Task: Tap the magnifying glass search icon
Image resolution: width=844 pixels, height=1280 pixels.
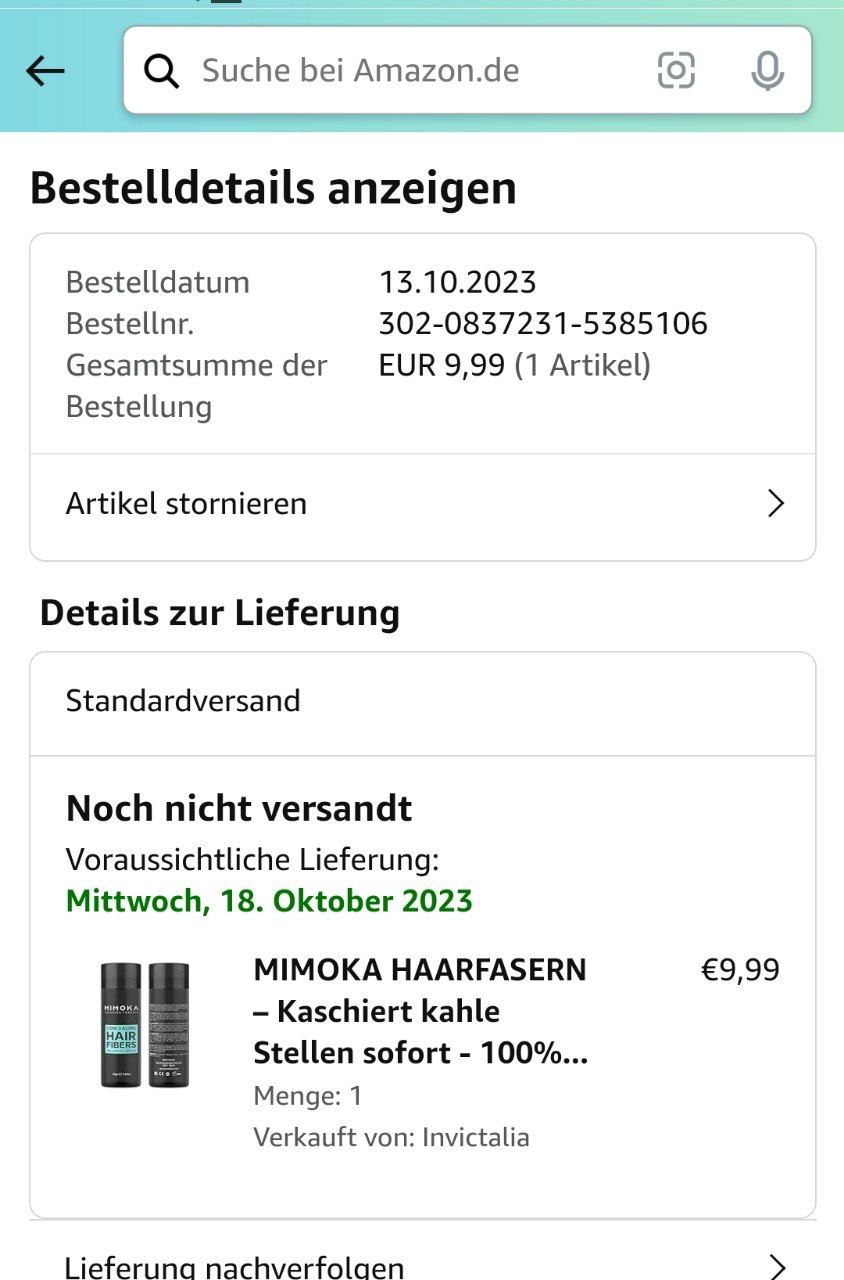Action: [162, 71]
